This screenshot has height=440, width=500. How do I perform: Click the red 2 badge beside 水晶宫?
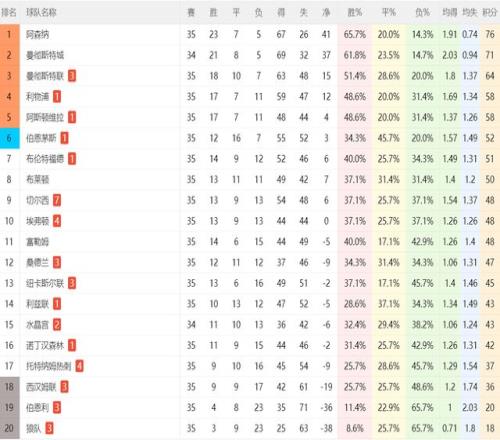[x=57, y=325]
